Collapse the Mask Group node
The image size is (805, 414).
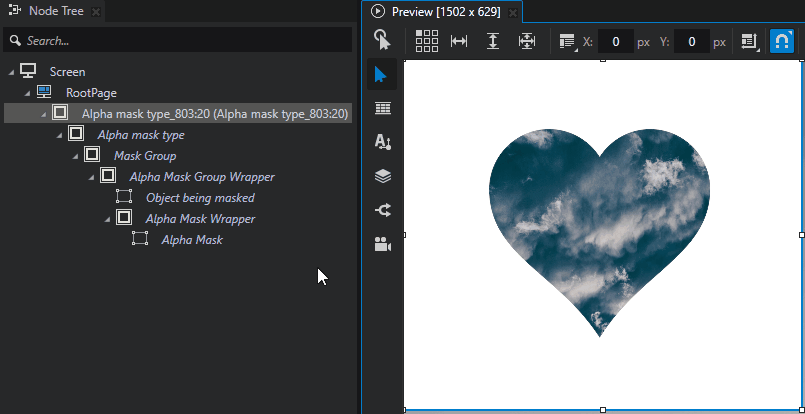(75, 156)
